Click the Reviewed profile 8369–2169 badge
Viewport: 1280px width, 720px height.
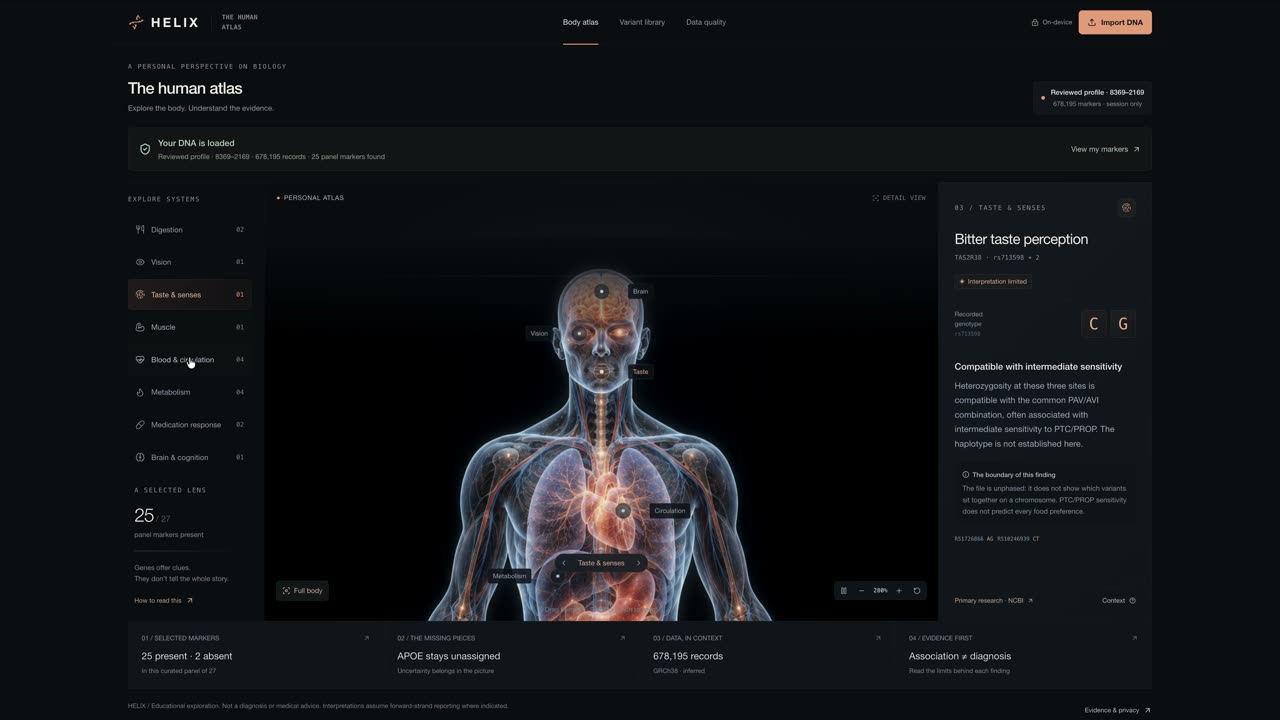pos(1092,98)
